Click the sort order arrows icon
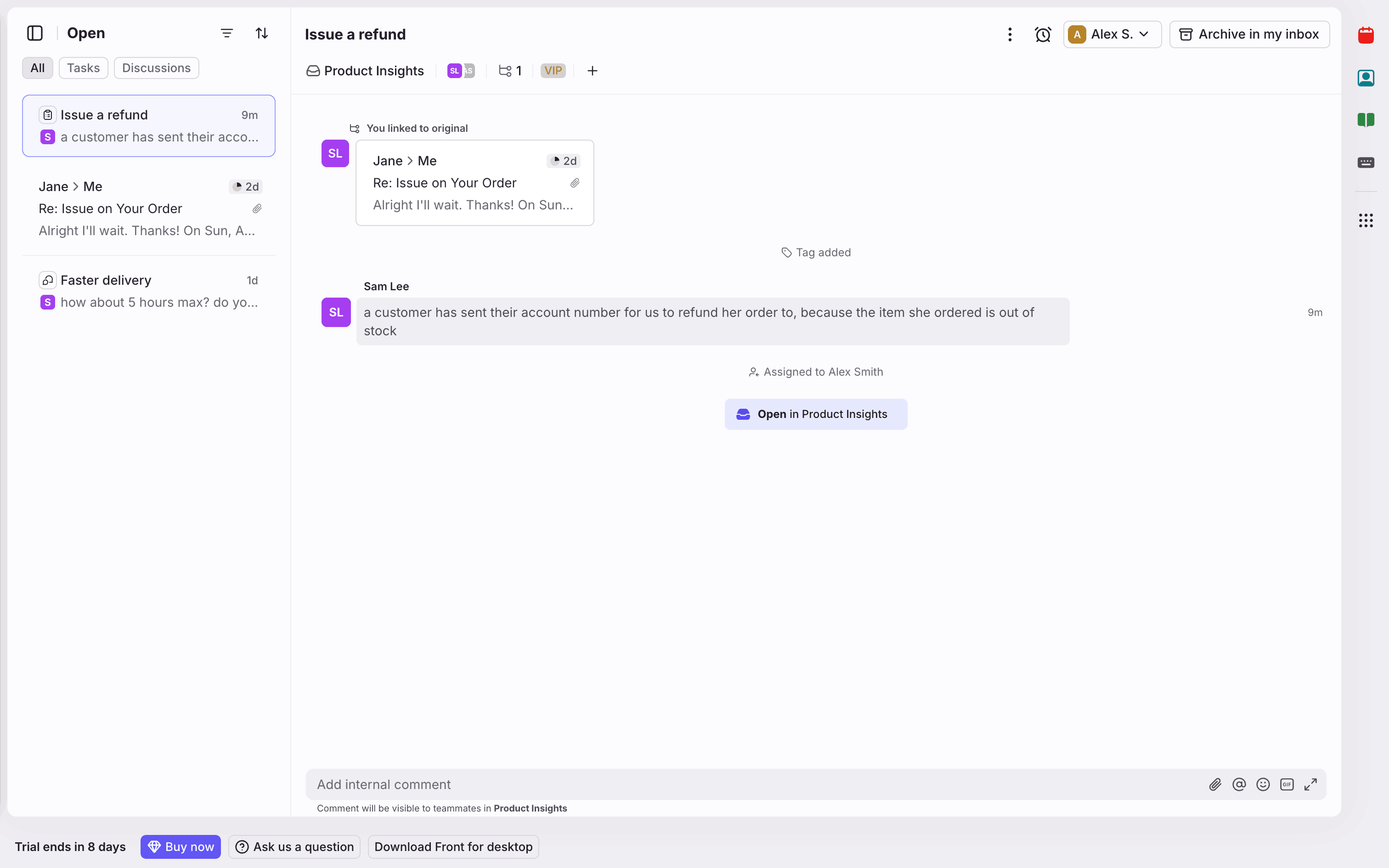Viewport: 1389px width, 868px height. pyautogui.click(x=262, y=33)
